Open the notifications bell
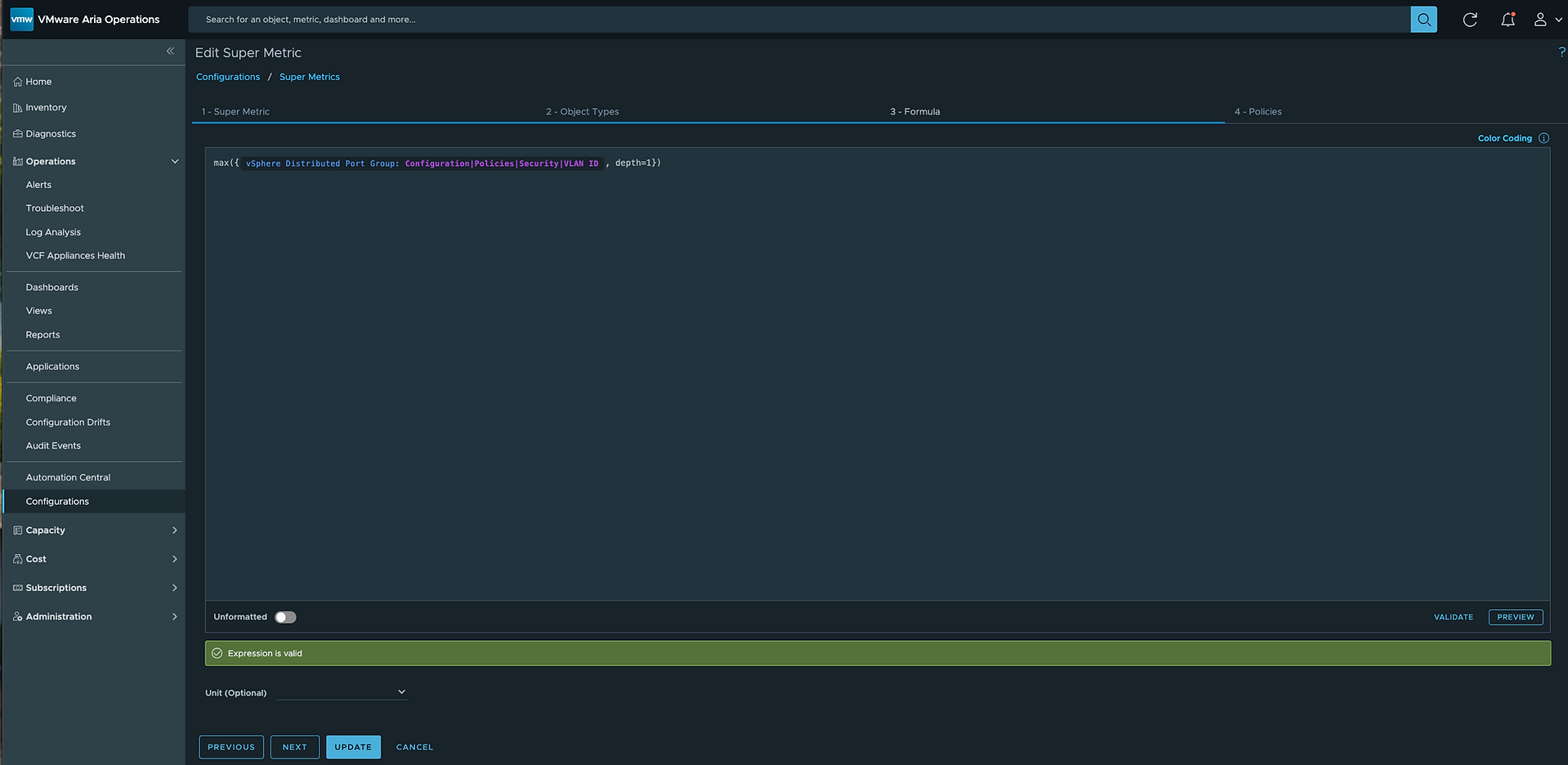 [x=1508, y=20]
